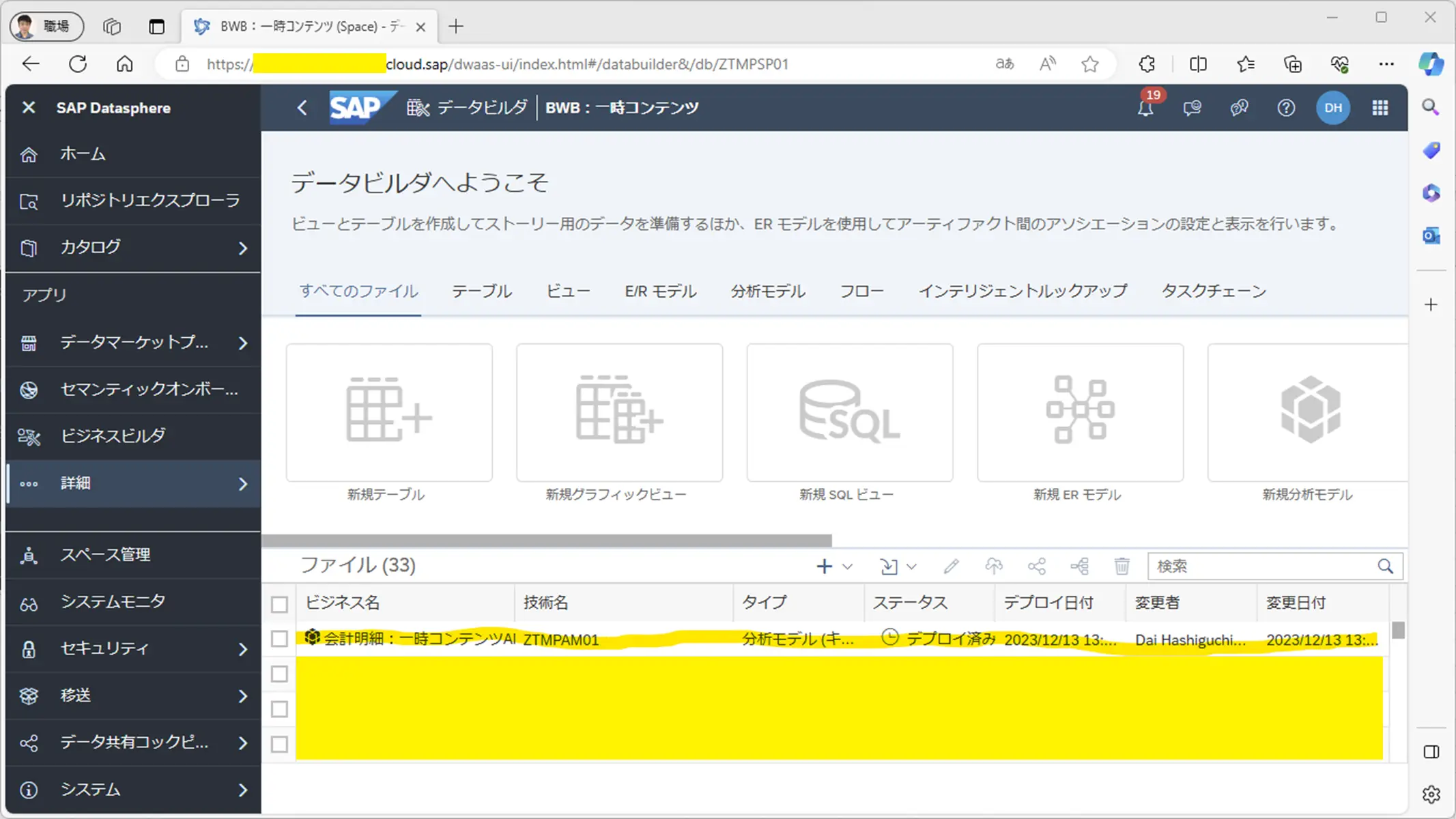Viewport: 1456px width, 819px height.
Task: Click the delete trash icon in files toolbar
Action: click(x=1122, y=566)
